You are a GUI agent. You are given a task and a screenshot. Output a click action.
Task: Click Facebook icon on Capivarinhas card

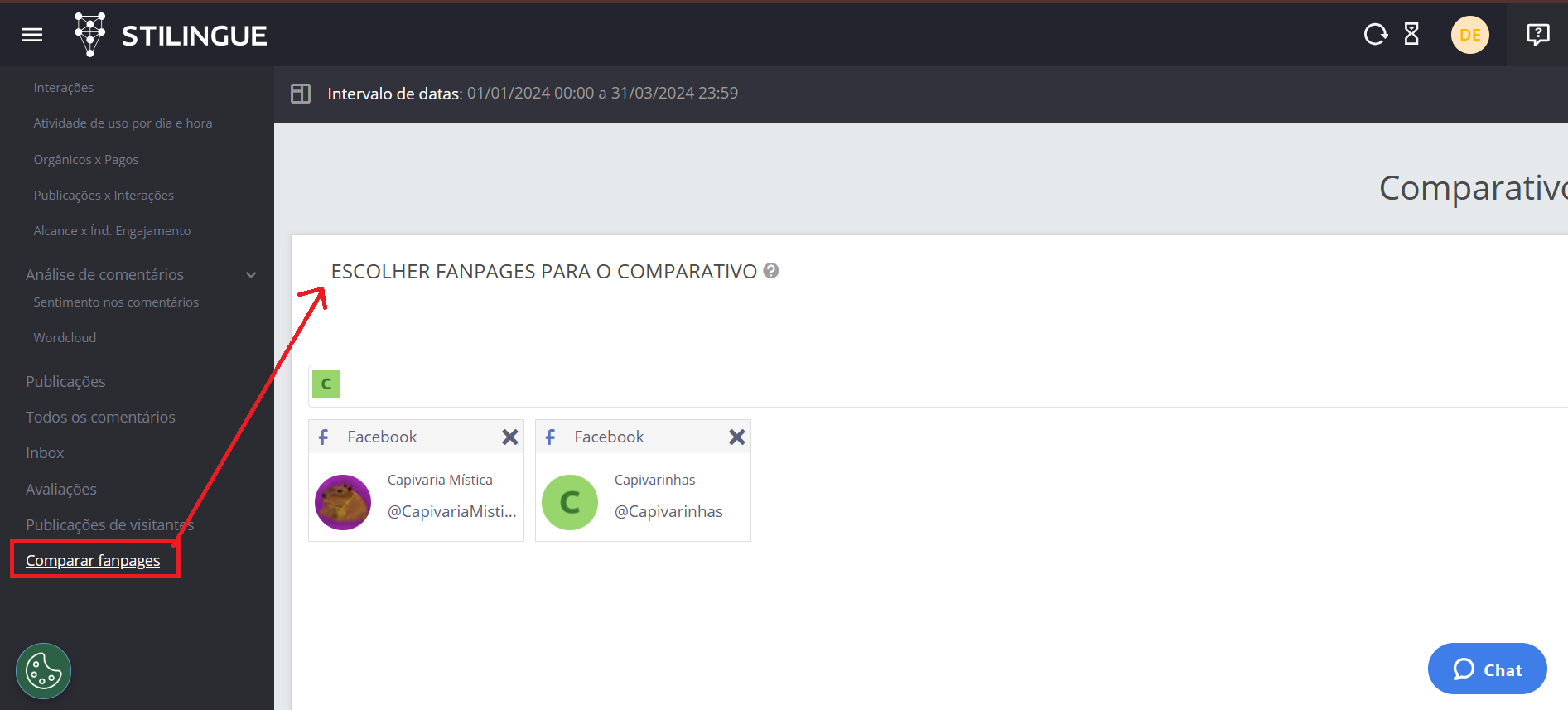coord(551,437)
